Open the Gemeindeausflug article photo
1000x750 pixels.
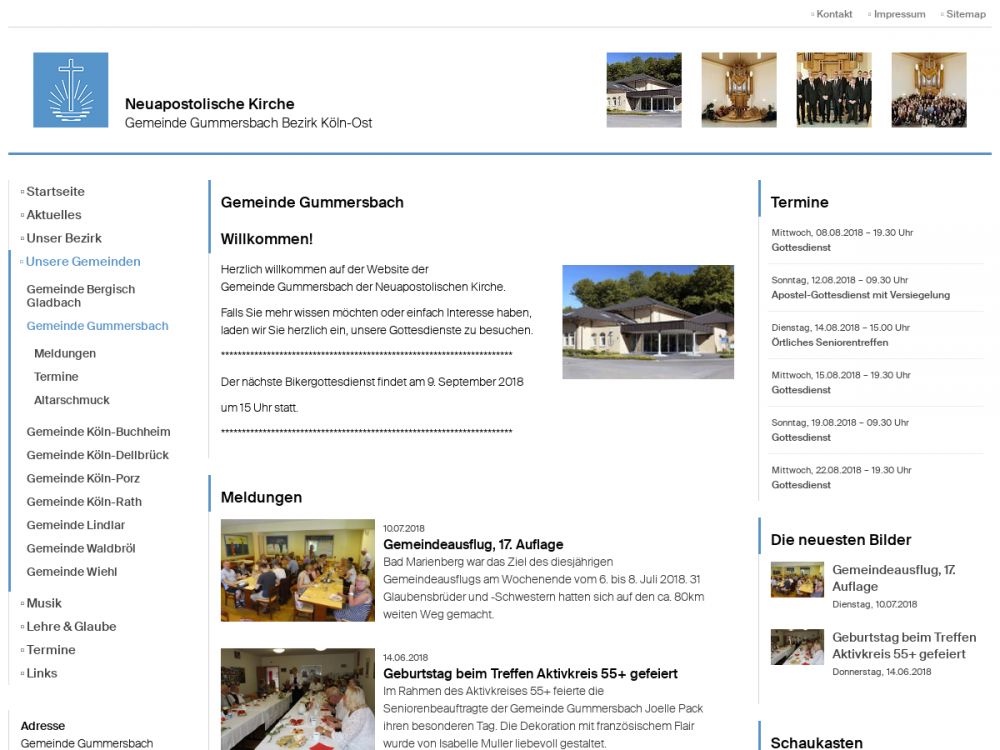pyautogui.click(x=297, y=570)
